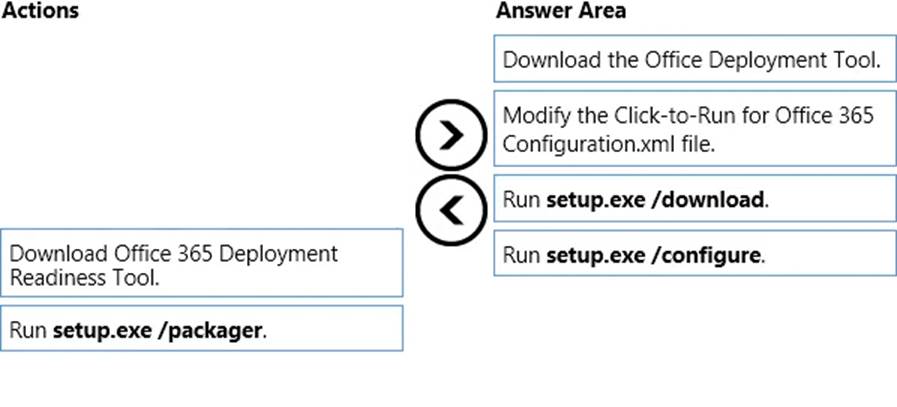Click the Actions column heading
This screenshot has width=897, height=407.
41,12
